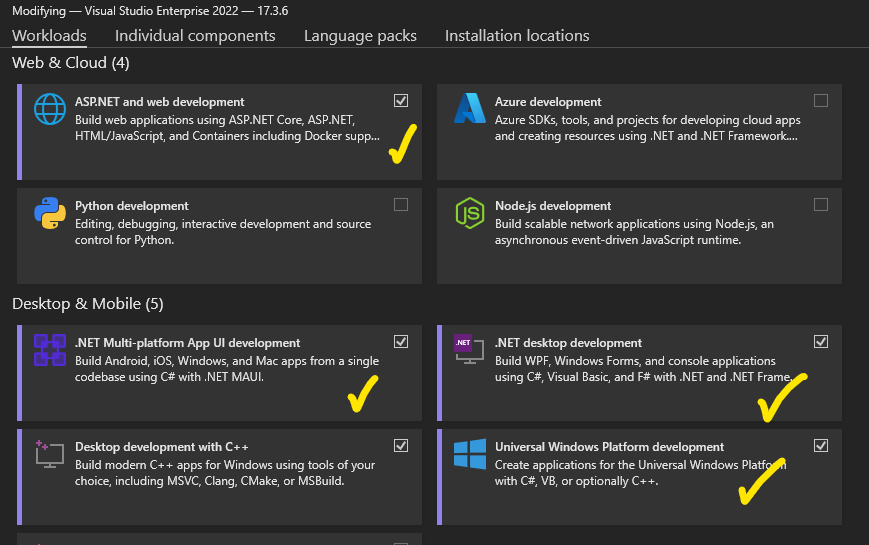
Task: Click the Python development logo icon
Action: [x=50, y=213]
